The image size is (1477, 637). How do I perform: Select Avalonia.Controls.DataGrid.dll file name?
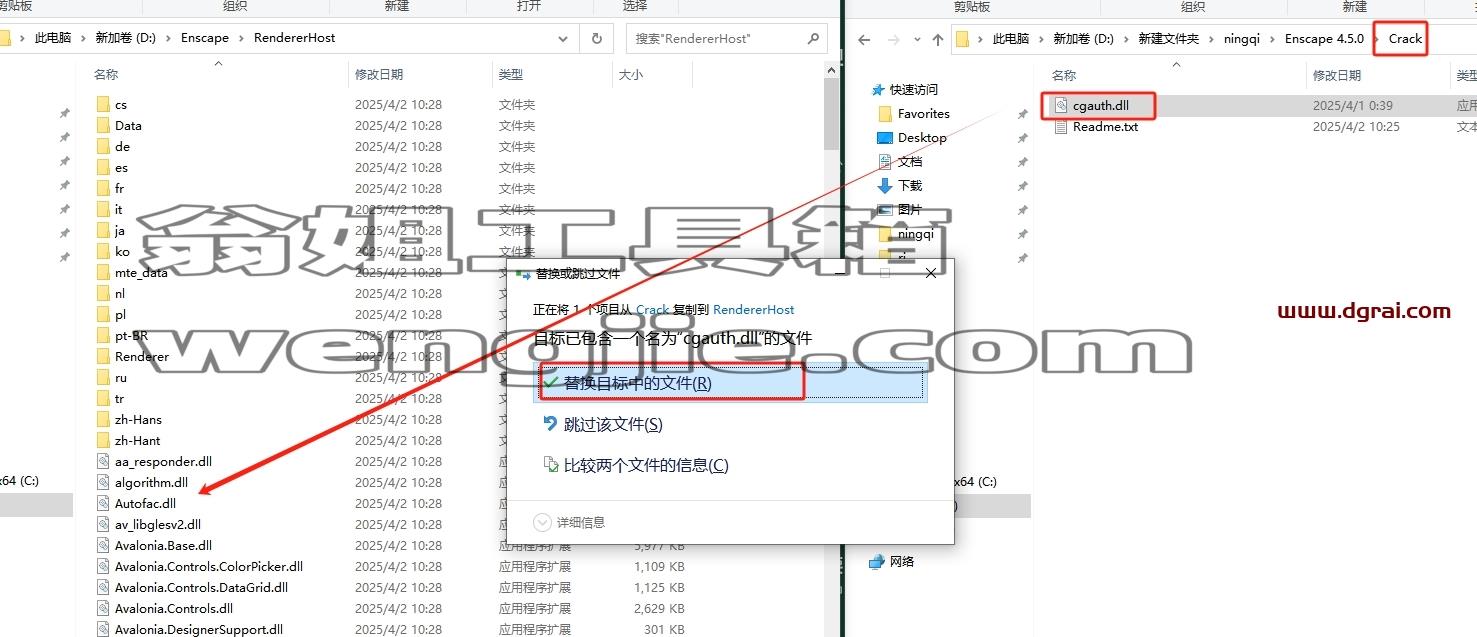click(x=201, y=587)
